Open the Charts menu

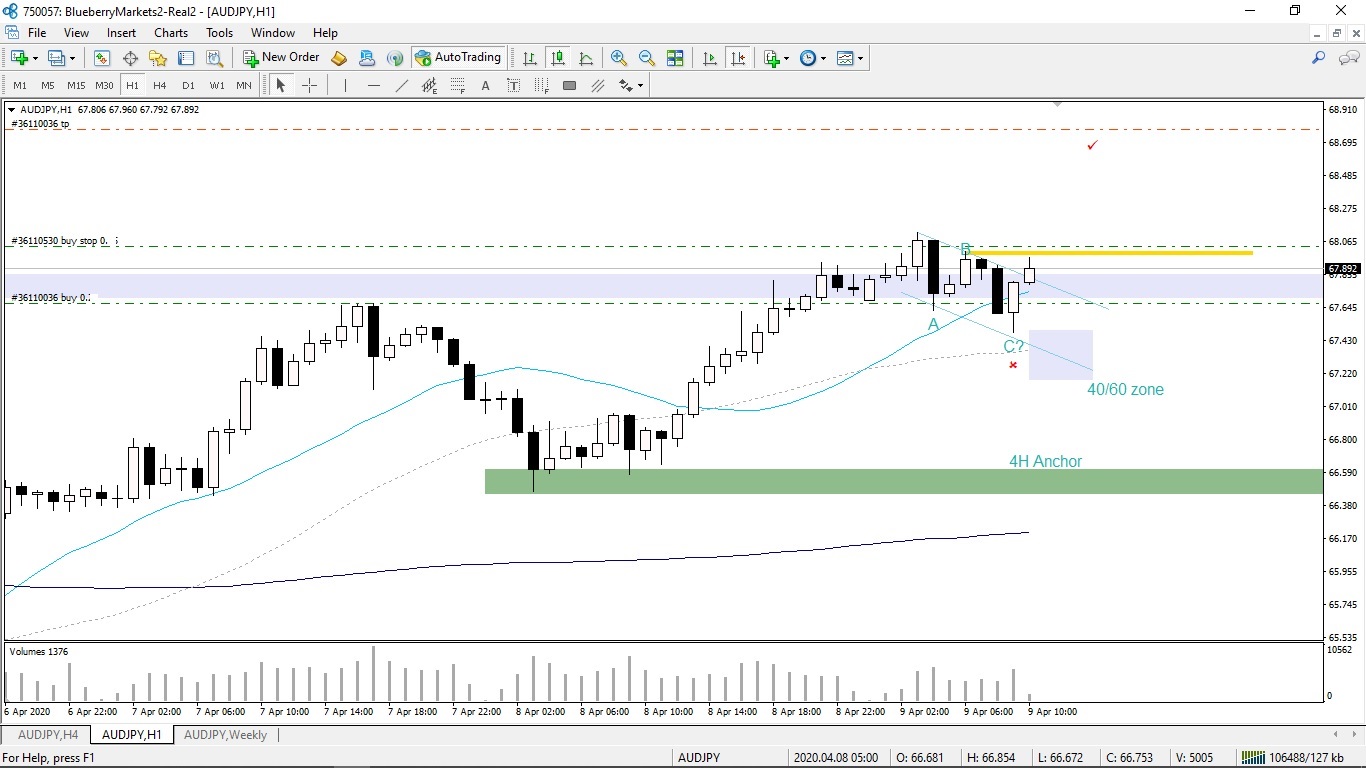[171, 33]
